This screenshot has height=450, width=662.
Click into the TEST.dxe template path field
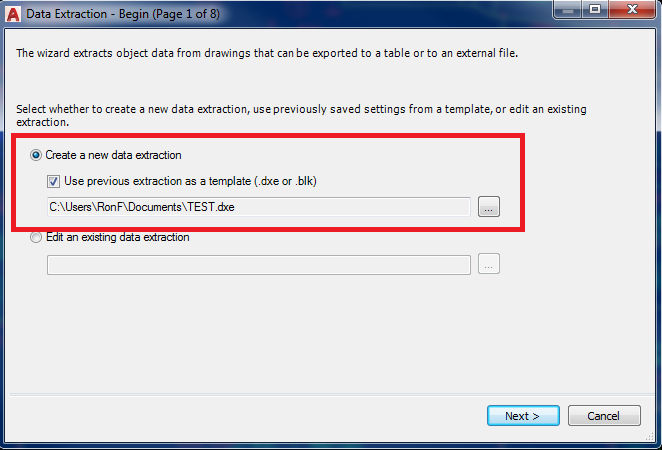[x=259, y=207]
